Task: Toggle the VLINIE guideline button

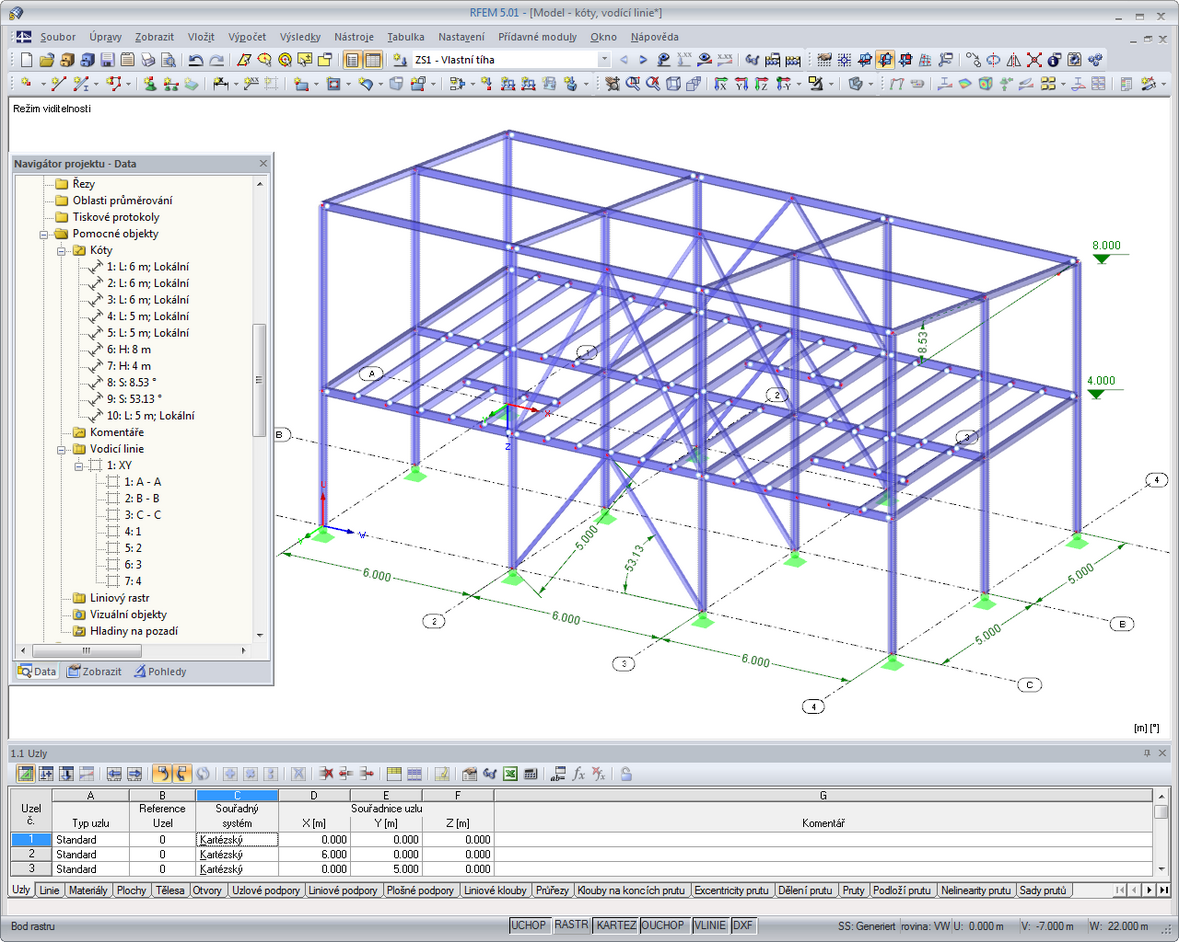Action: (710, 925)
